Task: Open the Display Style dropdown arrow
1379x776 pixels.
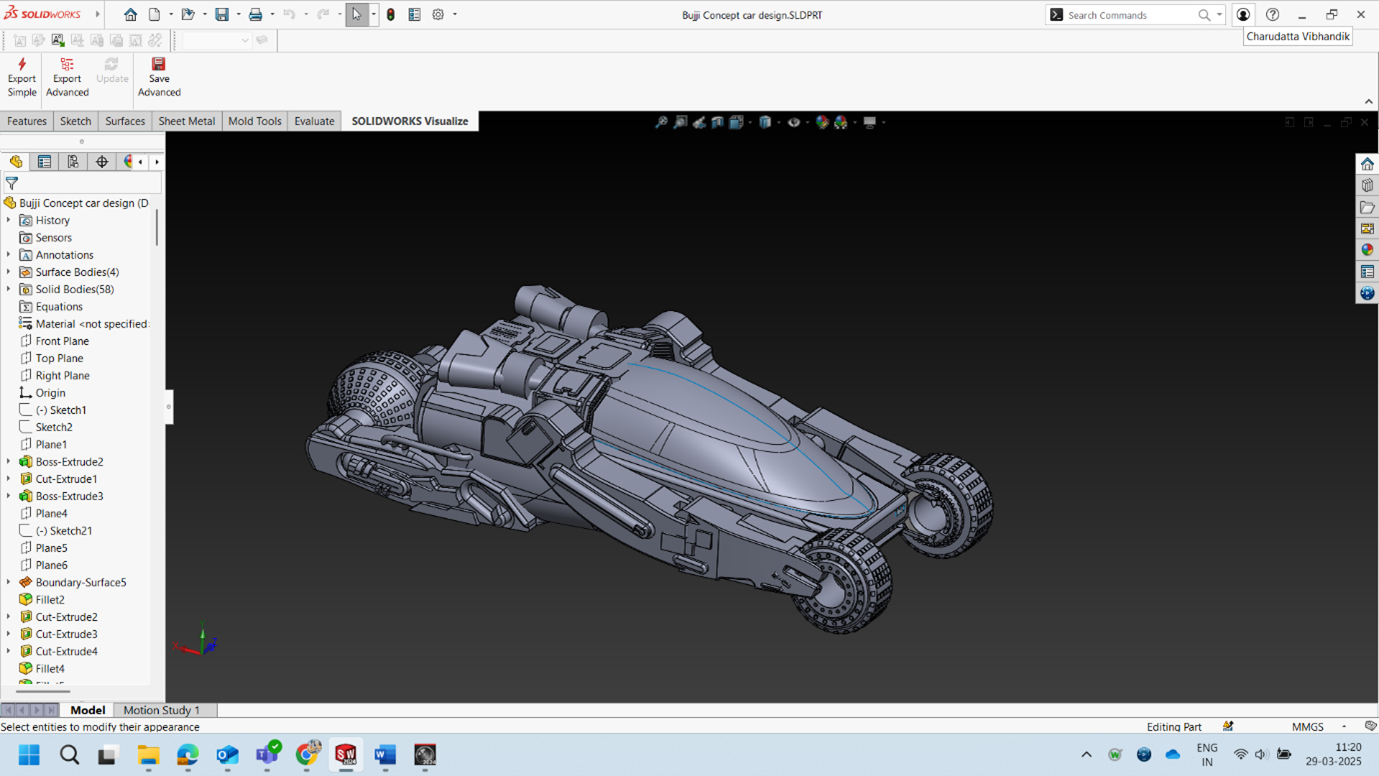Action: [x=778, y=123]
